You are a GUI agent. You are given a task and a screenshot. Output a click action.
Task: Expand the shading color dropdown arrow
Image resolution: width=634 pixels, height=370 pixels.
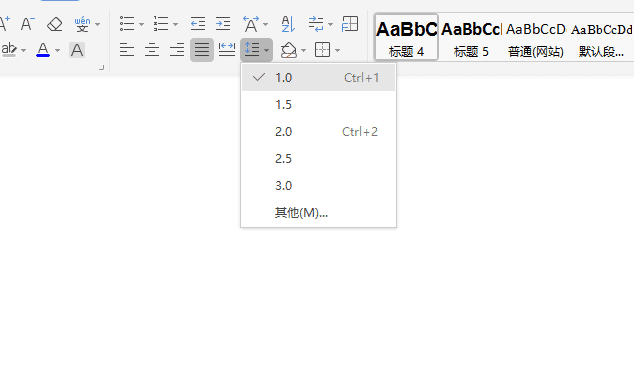pos(303,51)
